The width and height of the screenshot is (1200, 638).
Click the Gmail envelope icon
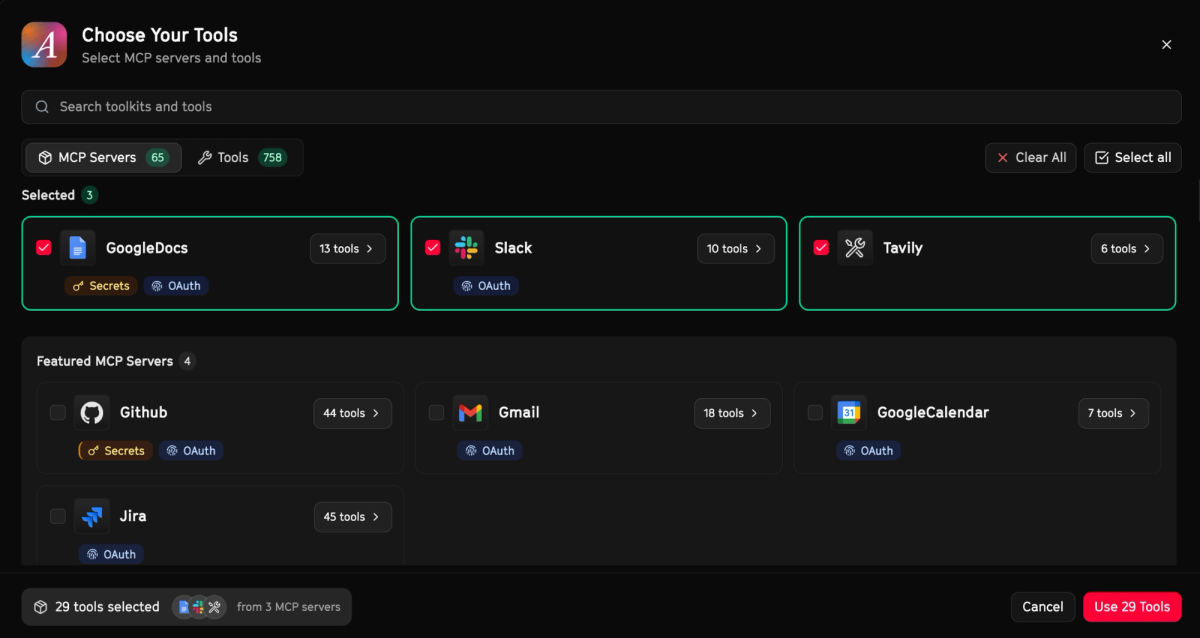[x=470, y=413]
